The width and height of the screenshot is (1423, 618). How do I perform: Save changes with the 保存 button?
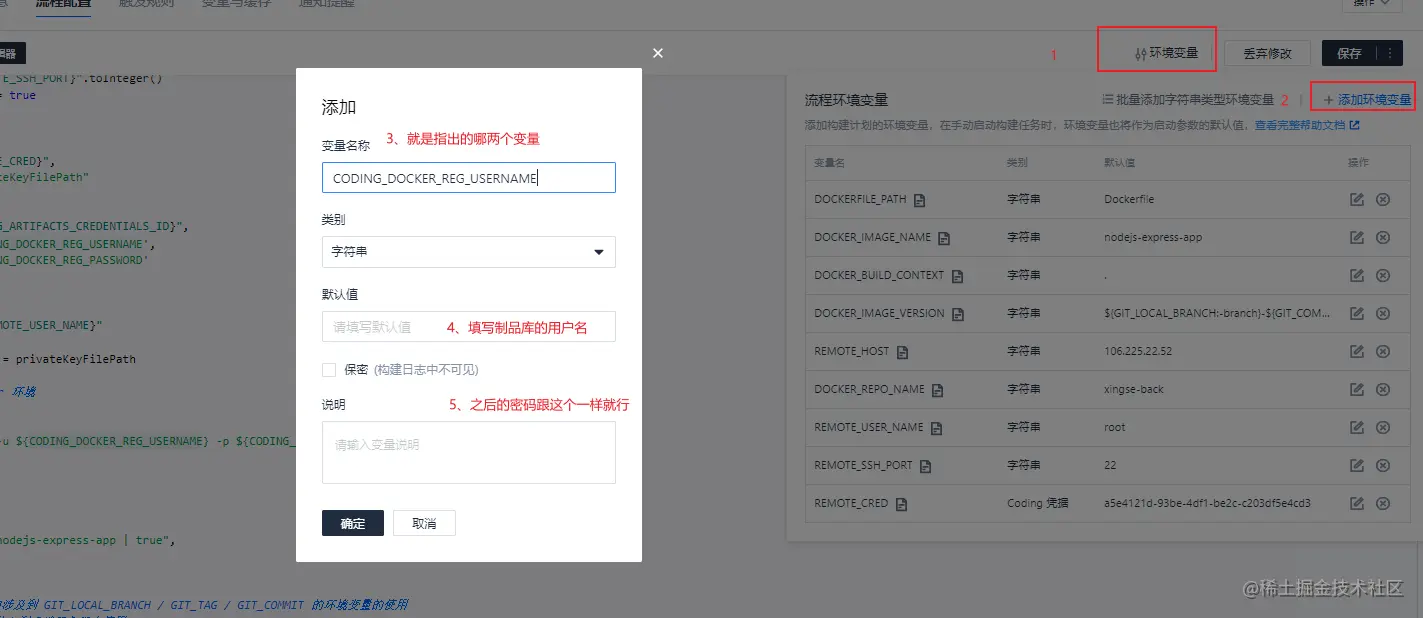[1349, 53]
